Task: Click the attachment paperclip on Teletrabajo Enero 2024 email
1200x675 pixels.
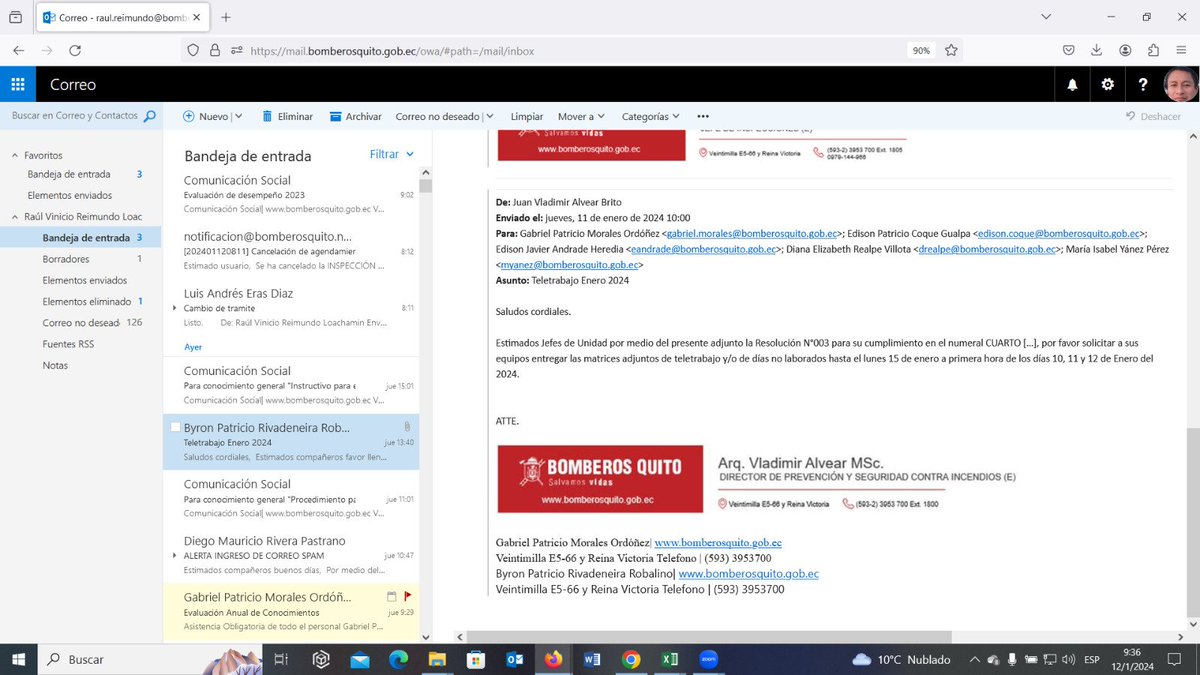Action: (x=407, y=427)
